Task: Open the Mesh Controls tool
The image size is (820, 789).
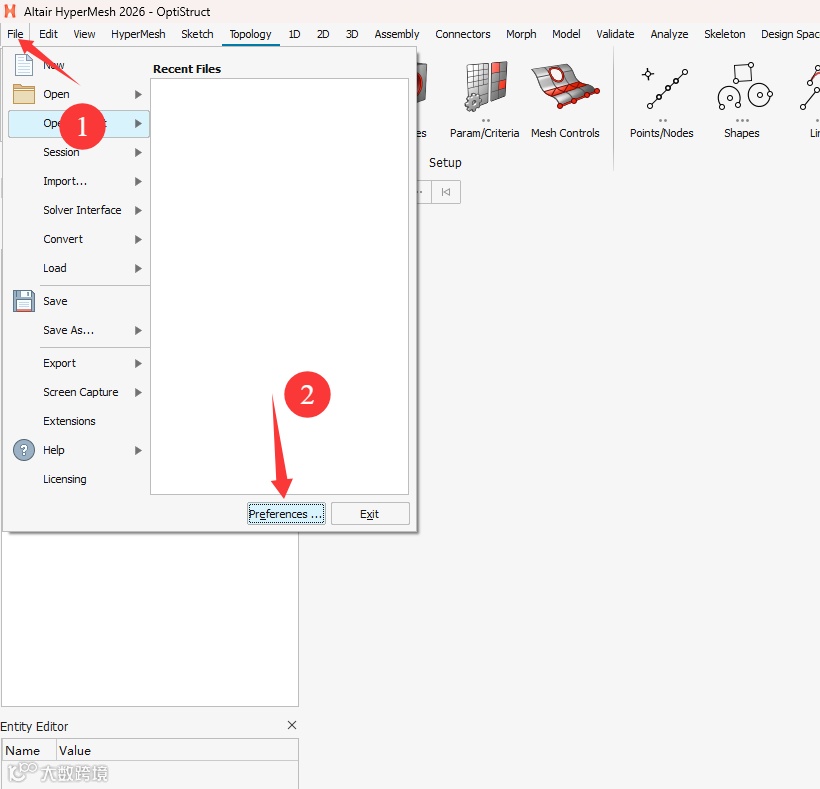Action: (565, 100)
